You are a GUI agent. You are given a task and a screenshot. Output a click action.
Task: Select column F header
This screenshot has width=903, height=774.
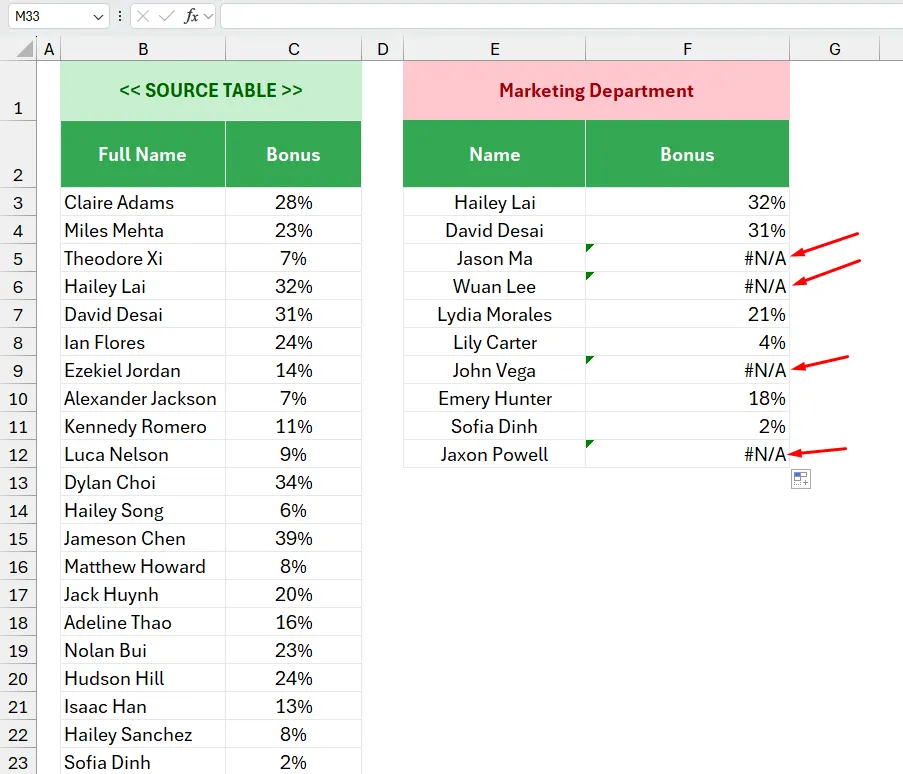687,49
